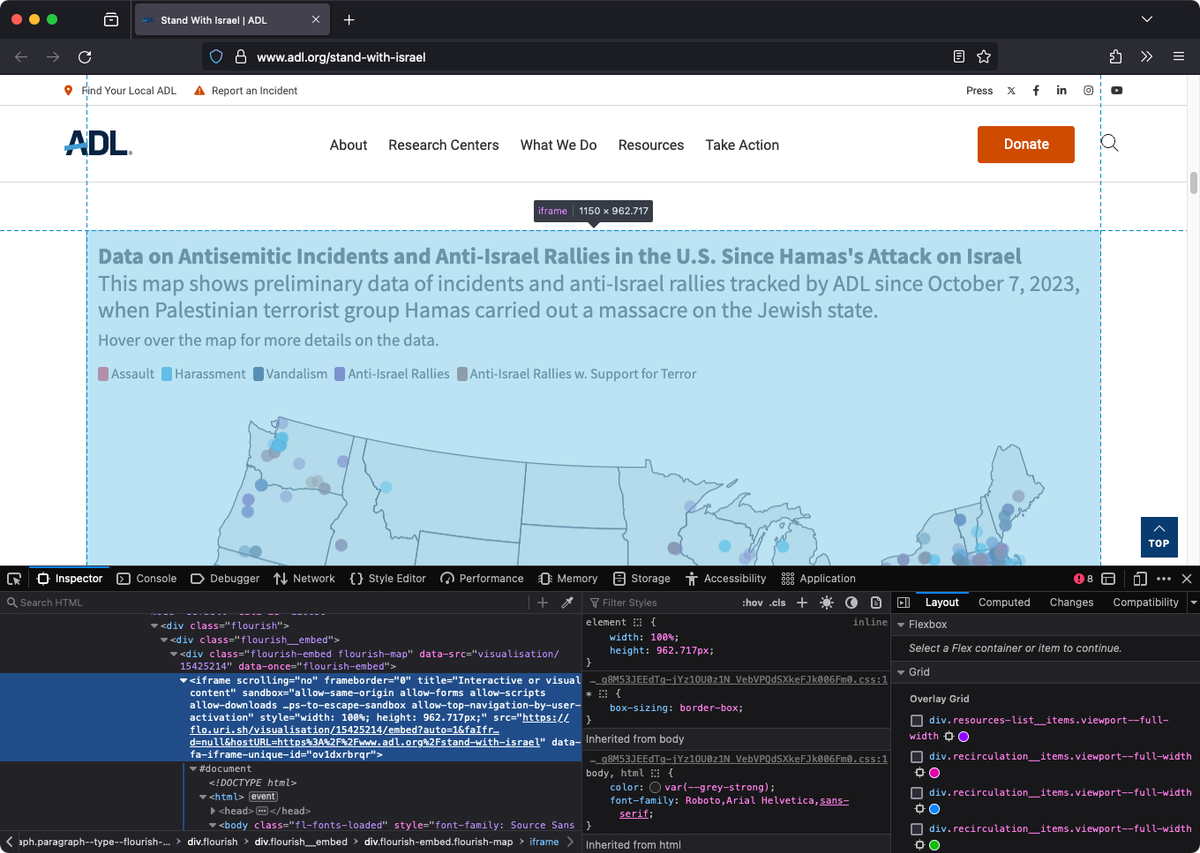The width and height of the screenshot is (1200, 853).
Task: Switch to the Debugger panel
Action: tap(225, 578)
